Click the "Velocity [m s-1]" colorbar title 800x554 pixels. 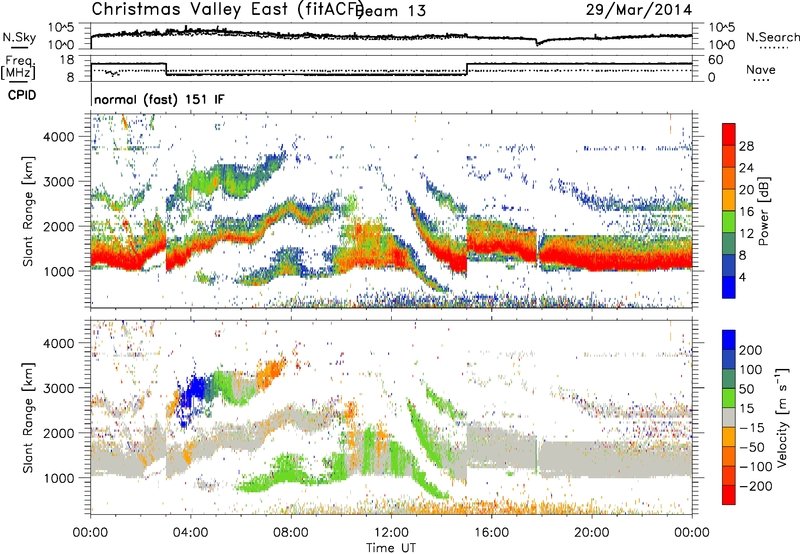tap(783, 416)
